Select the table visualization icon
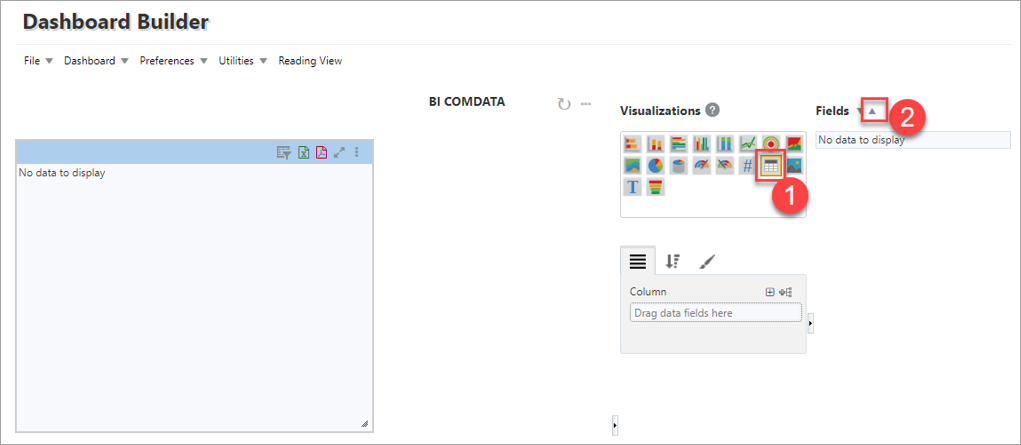 pos(770,166)
